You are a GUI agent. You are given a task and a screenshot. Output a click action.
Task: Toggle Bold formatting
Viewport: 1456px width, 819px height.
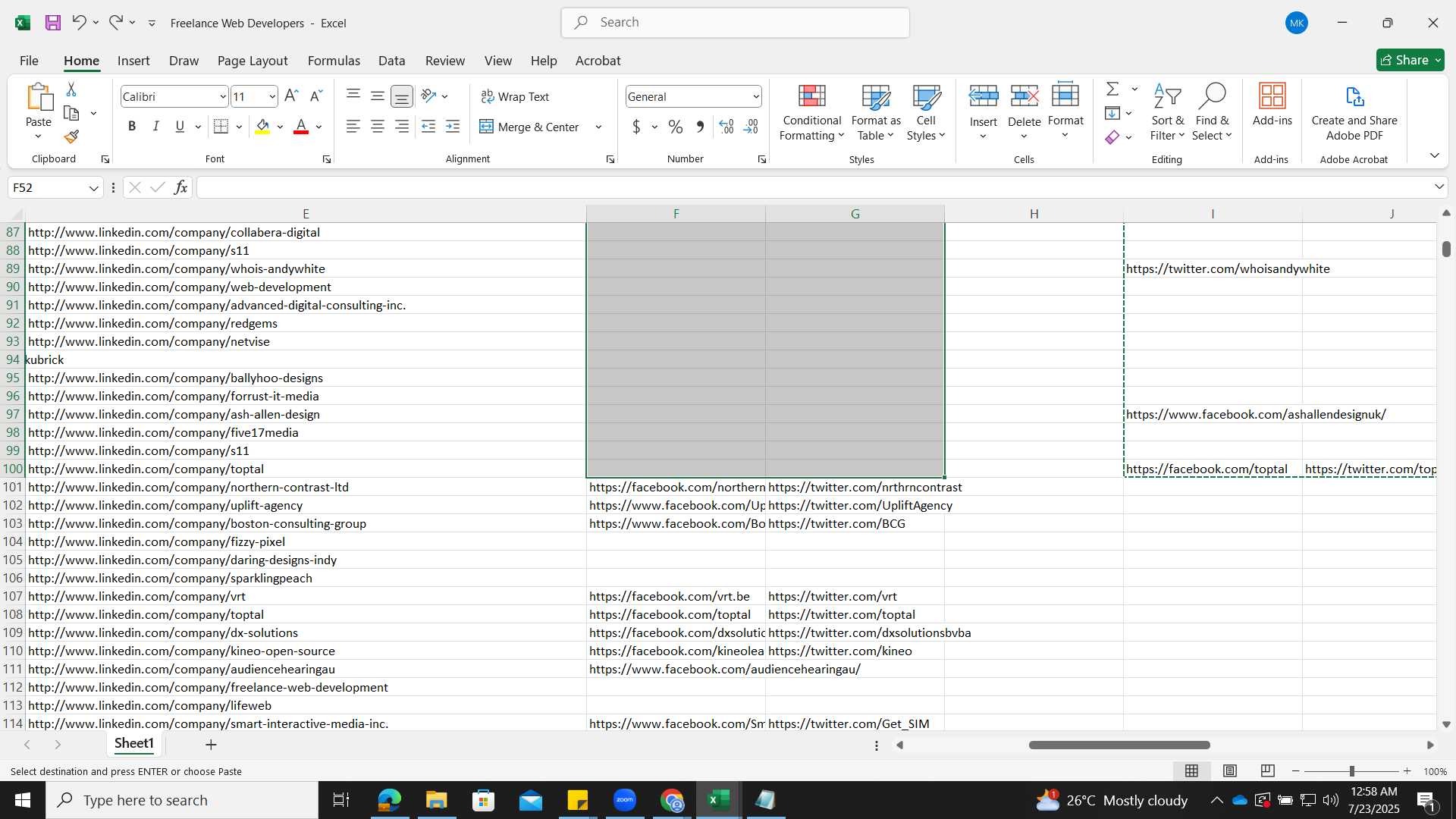(x=132, y=127)
